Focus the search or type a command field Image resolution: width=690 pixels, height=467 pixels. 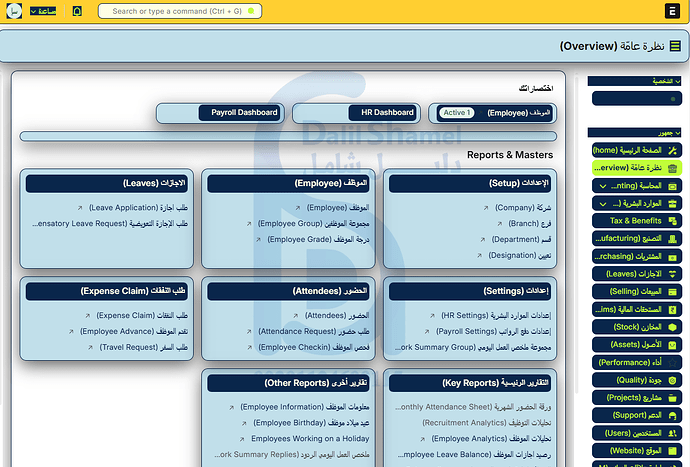click(180, 11)
